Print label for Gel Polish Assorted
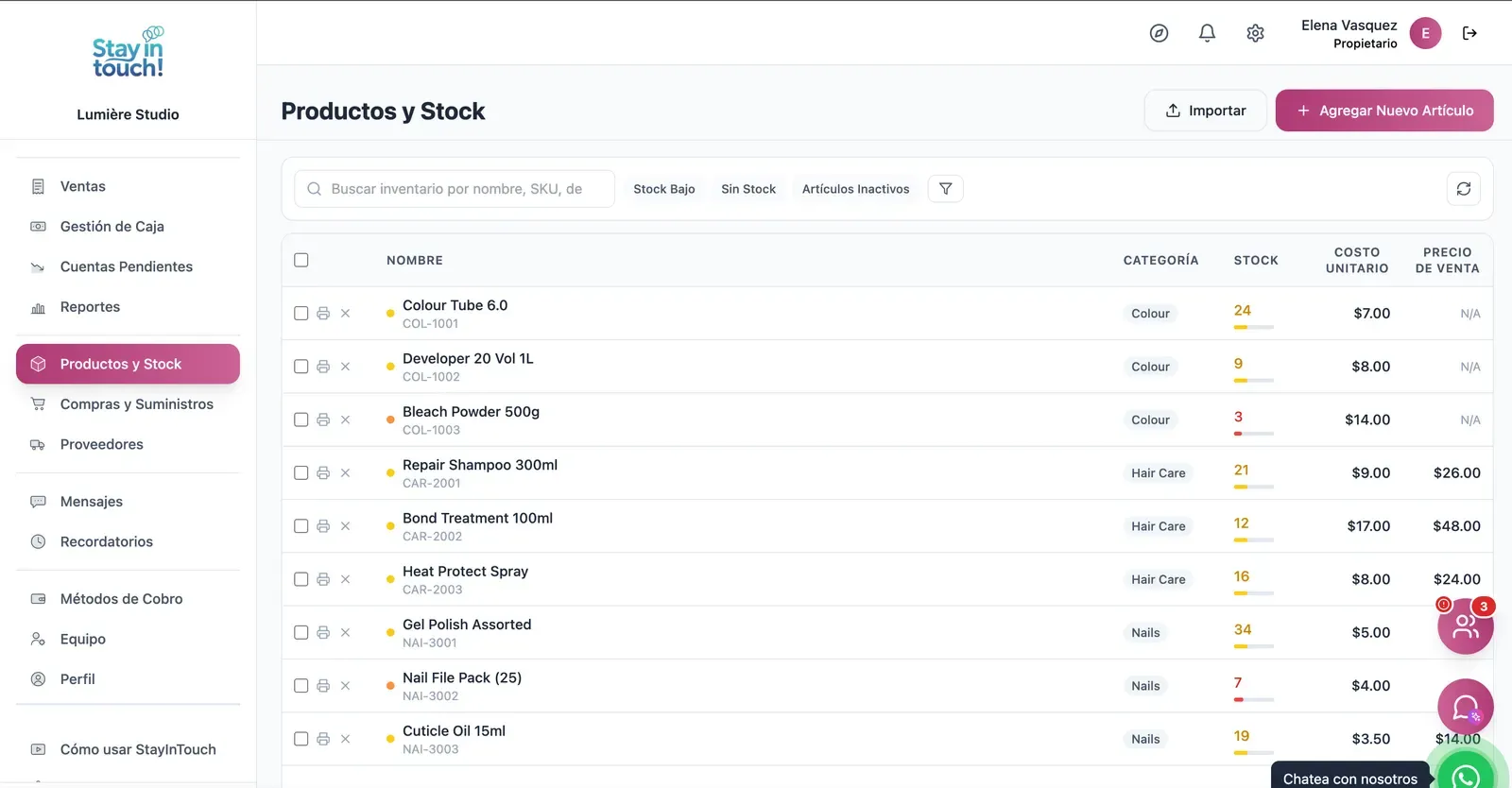1512x788 pixels. [x=323, y=632]
